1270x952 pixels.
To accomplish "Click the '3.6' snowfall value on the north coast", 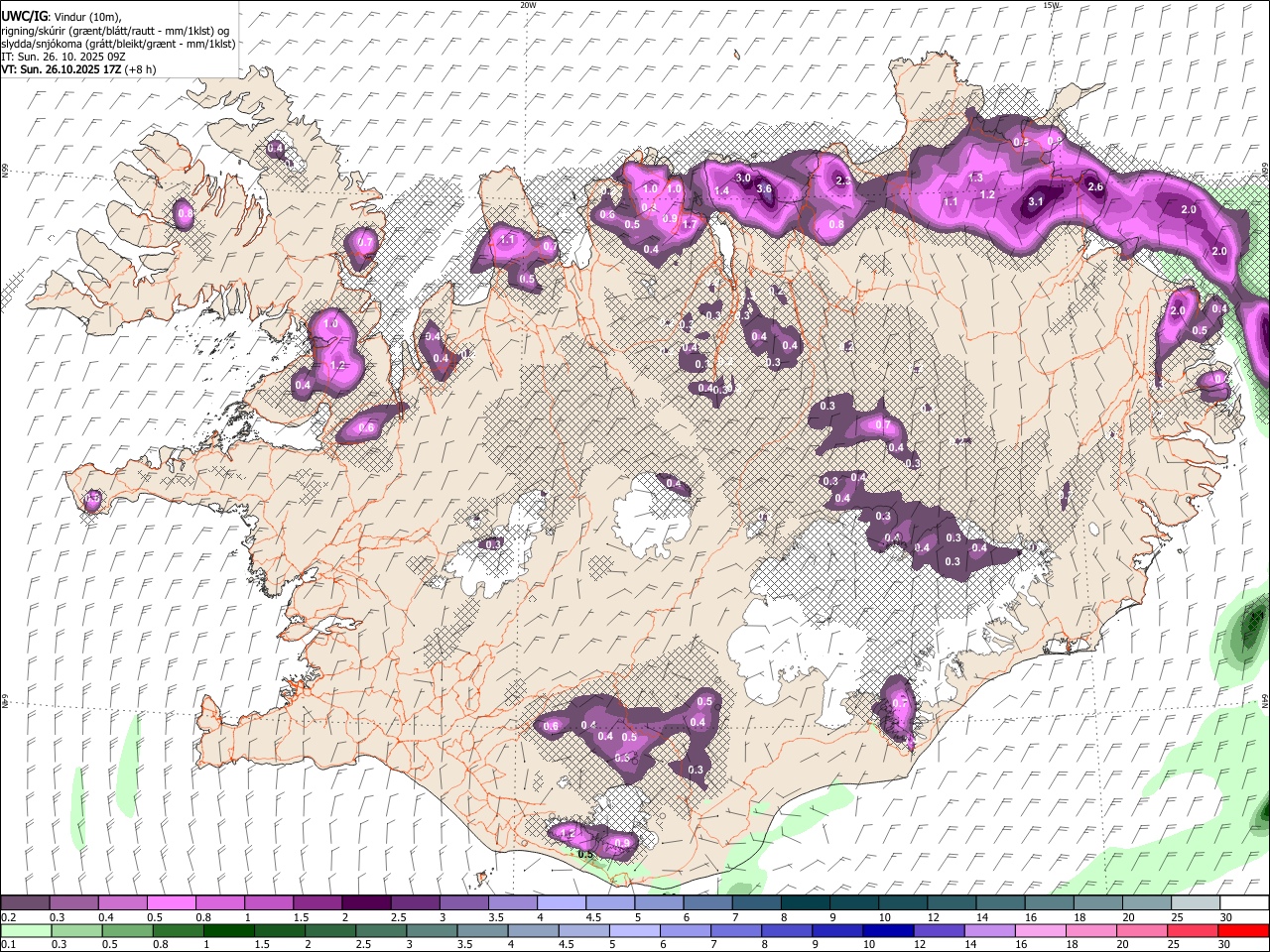I will [764, 189].
